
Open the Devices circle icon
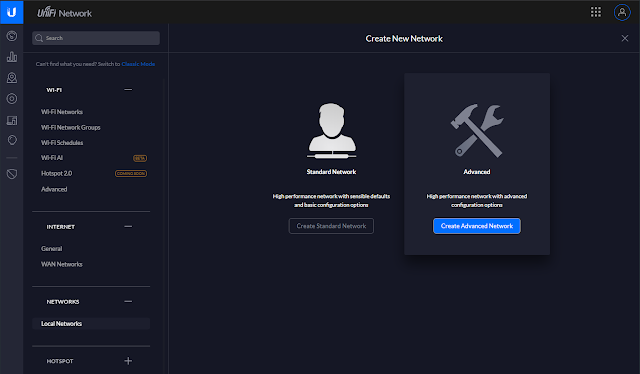(x=12, y=98)
